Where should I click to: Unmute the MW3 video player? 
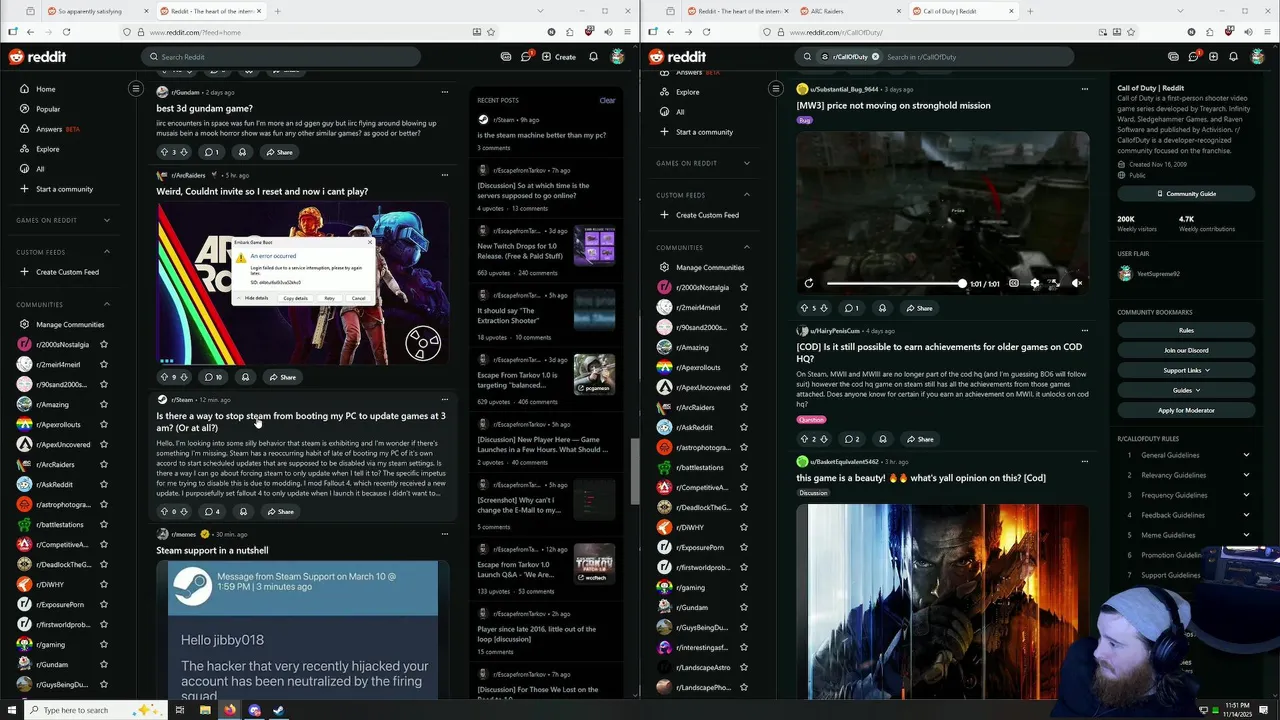1077,283
